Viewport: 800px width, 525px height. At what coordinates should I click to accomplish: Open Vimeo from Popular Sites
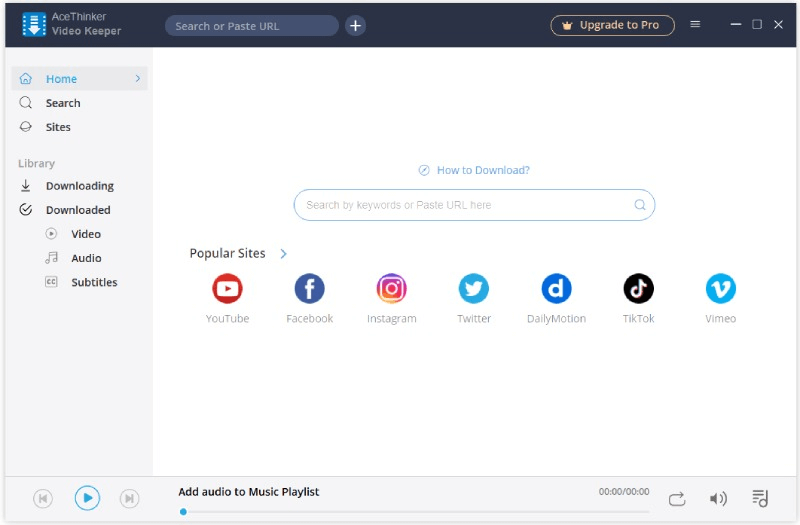pos(720,289)
